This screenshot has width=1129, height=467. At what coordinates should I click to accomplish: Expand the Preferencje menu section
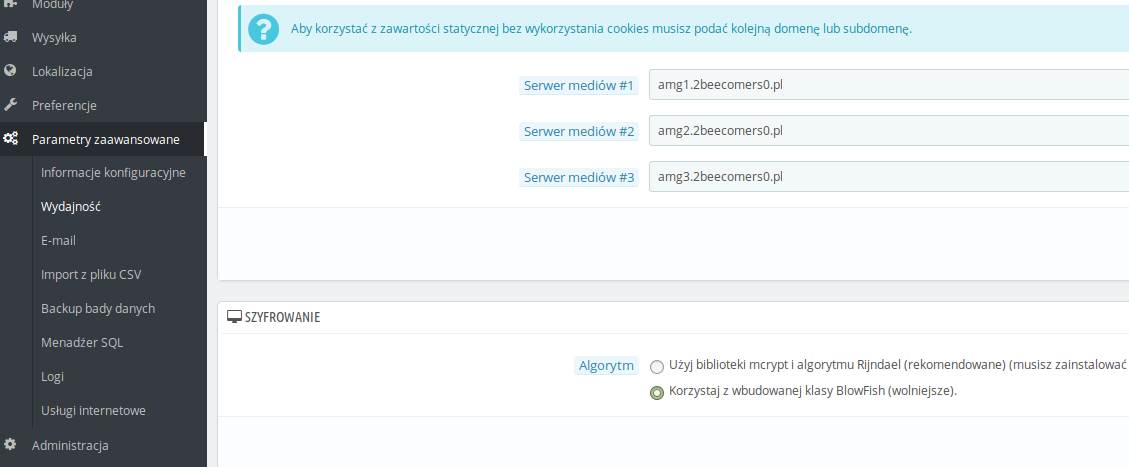[103, 105]
